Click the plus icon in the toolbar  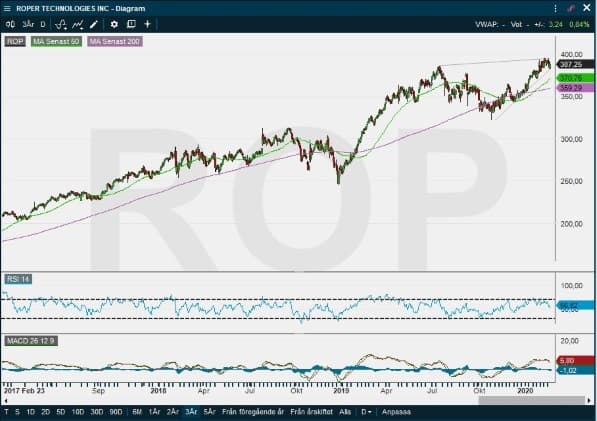pos(147,24)
